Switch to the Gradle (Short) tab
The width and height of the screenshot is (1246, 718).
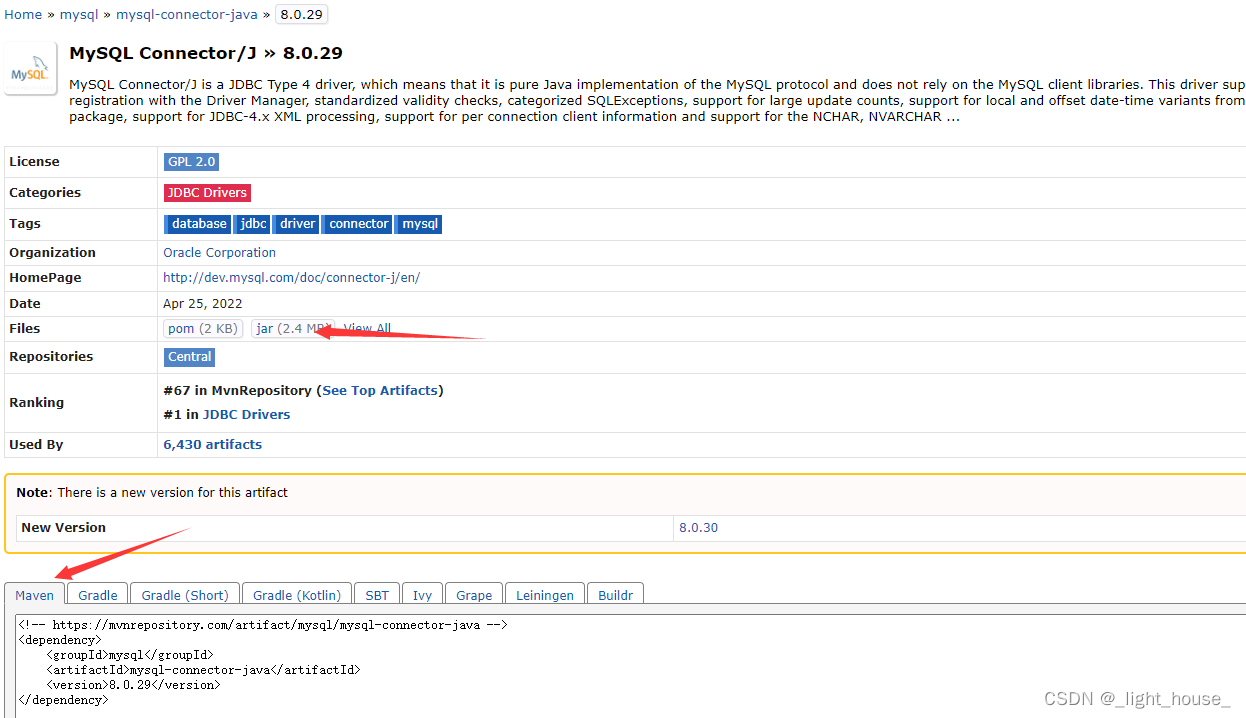pyautogui.click(x=185, y=594)
